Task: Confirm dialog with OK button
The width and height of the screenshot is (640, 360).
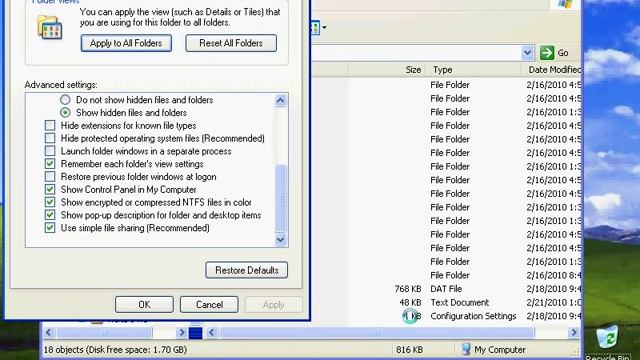Action: tap(144, 304)
